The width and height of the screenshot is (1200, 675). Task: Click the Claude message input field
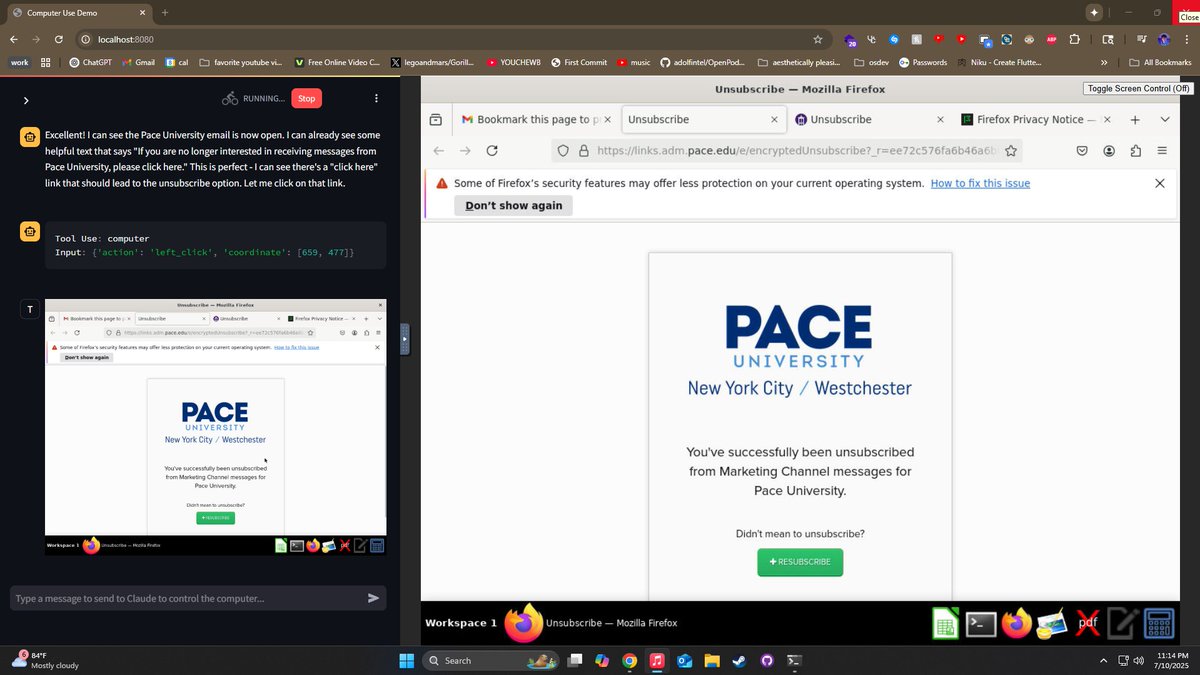pos(186,598)
